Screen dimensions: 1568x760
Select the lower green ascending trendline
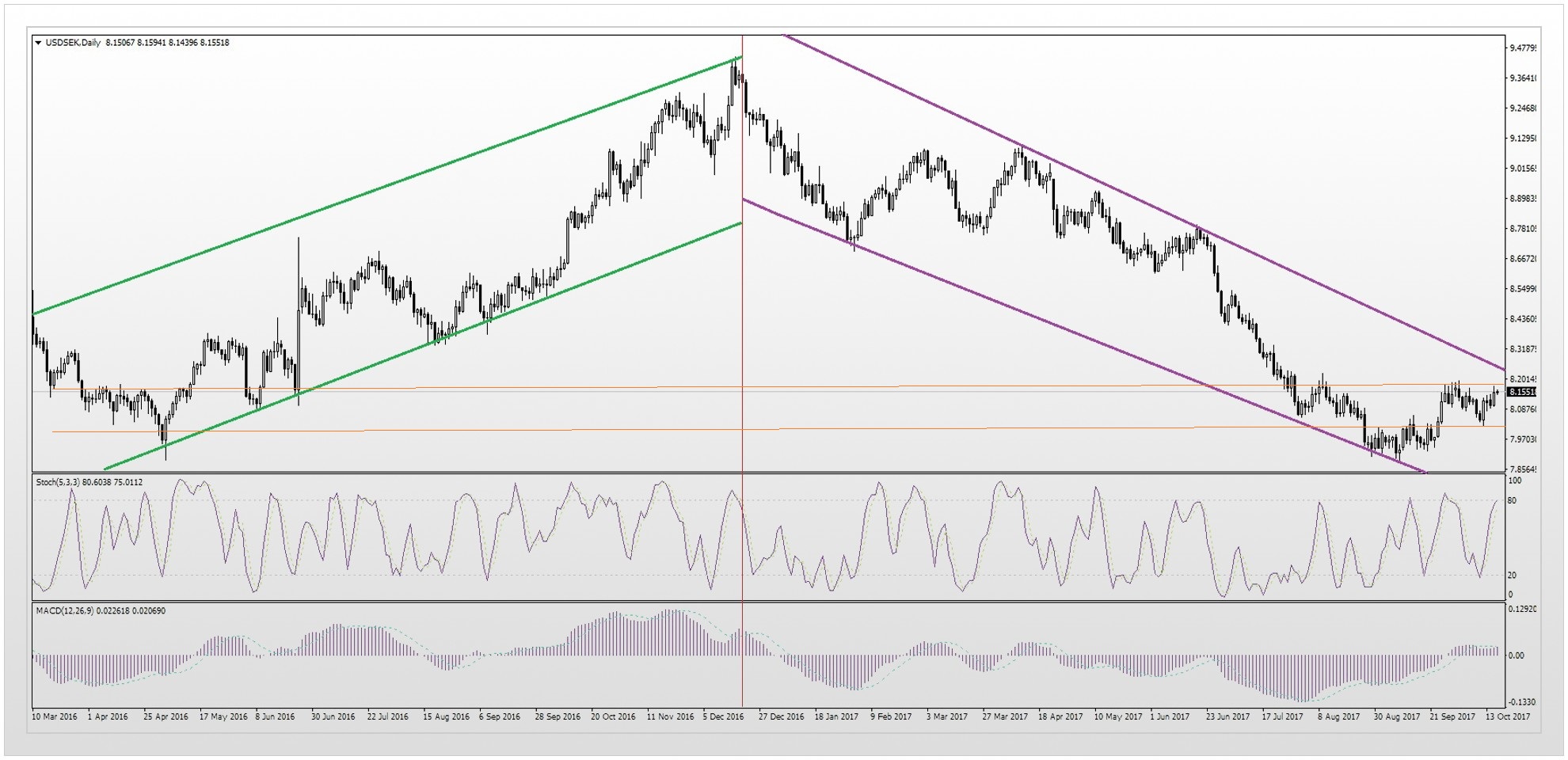pyautogui.click(x=423, y=346)
